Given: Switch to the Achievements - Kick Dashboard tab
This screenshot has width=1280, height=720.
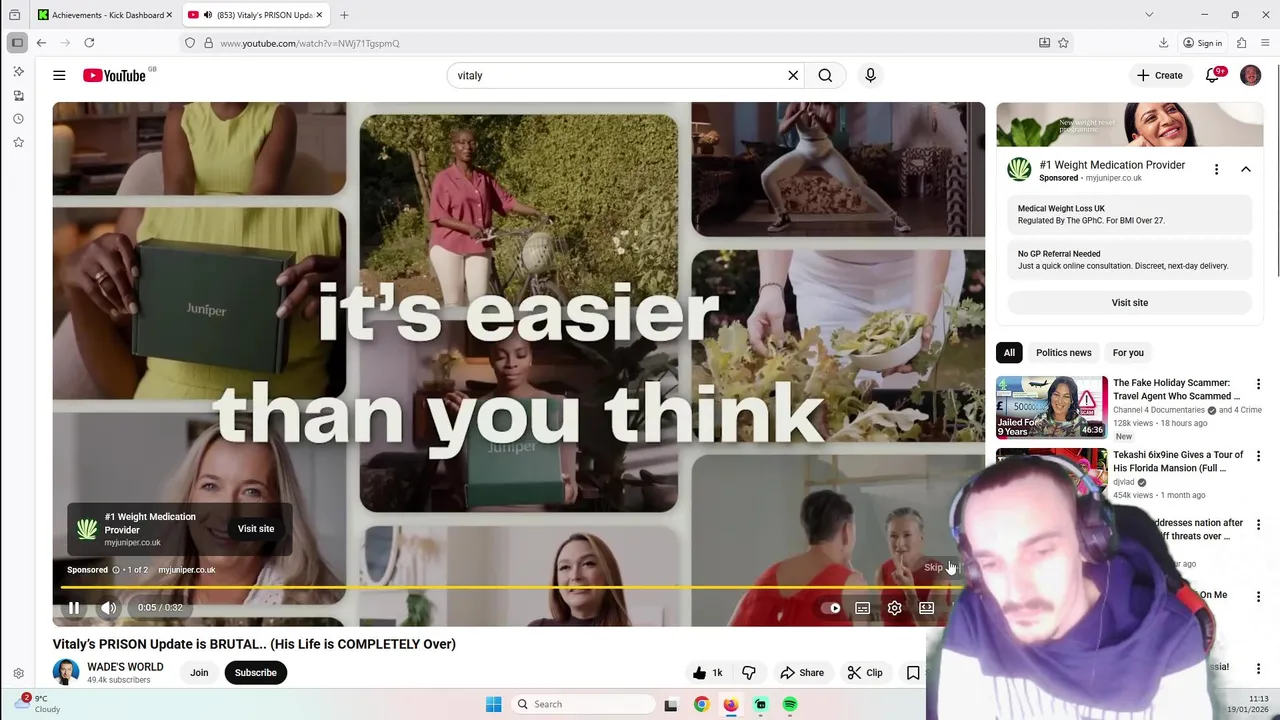Looking at the screenshot, I should tap(104, 15).
